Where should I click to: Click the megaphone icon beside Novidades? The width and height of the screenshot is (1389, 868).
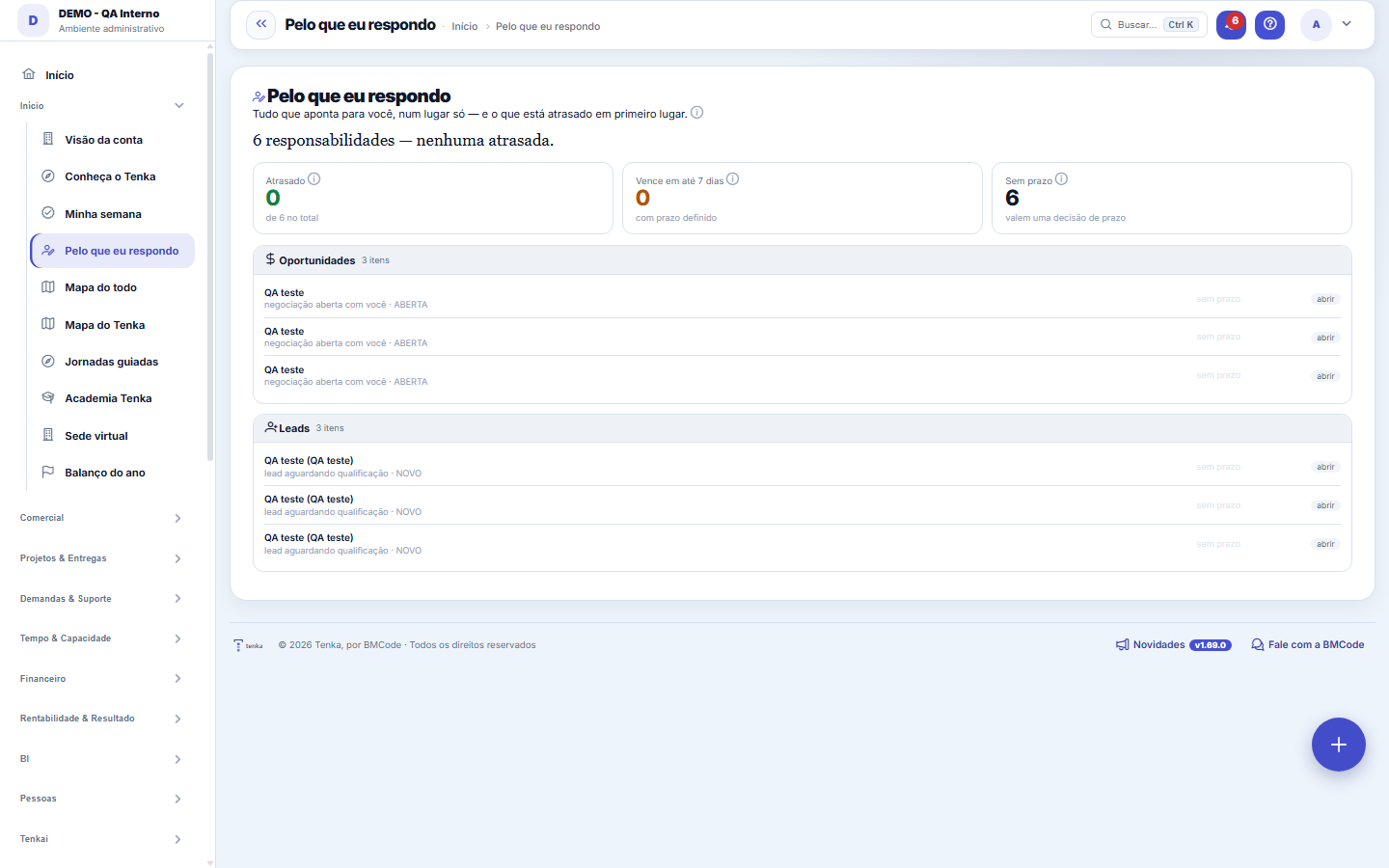click(x=1122, y=645)
